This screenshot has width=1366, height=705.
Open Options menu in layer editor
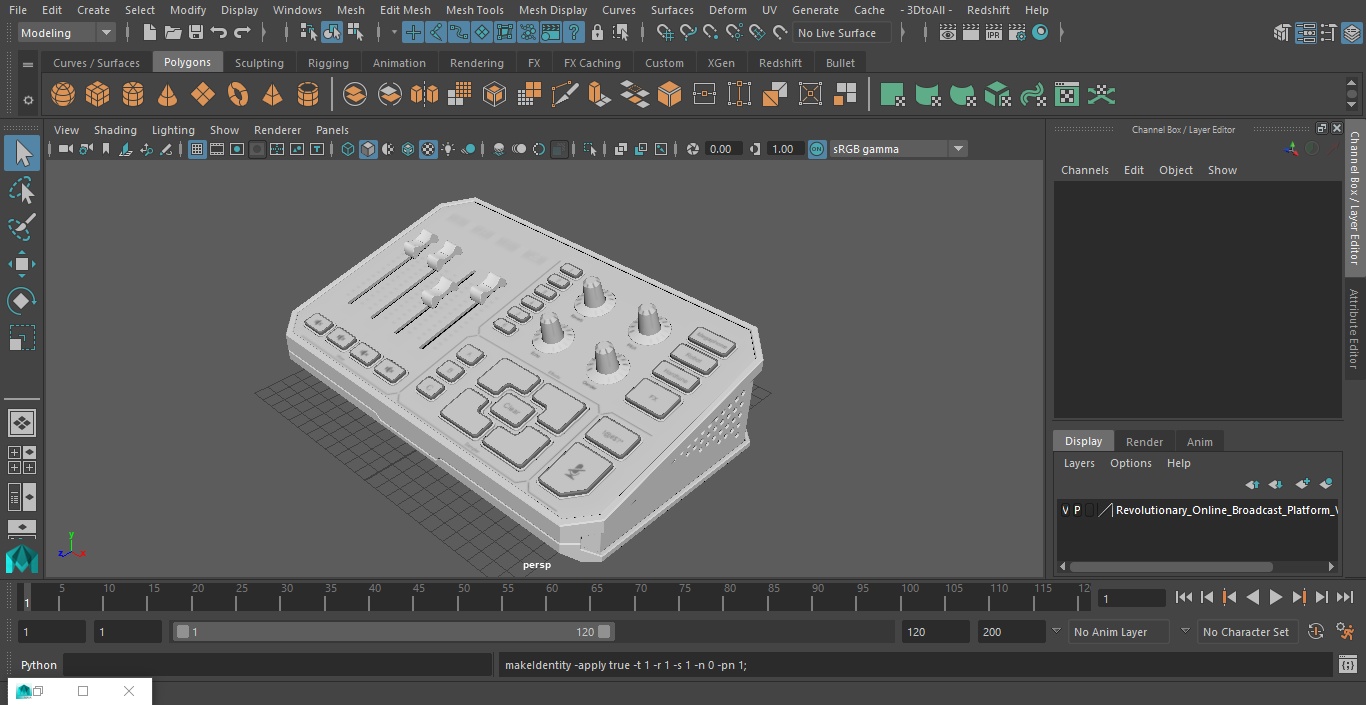(x=1131, y=463)
